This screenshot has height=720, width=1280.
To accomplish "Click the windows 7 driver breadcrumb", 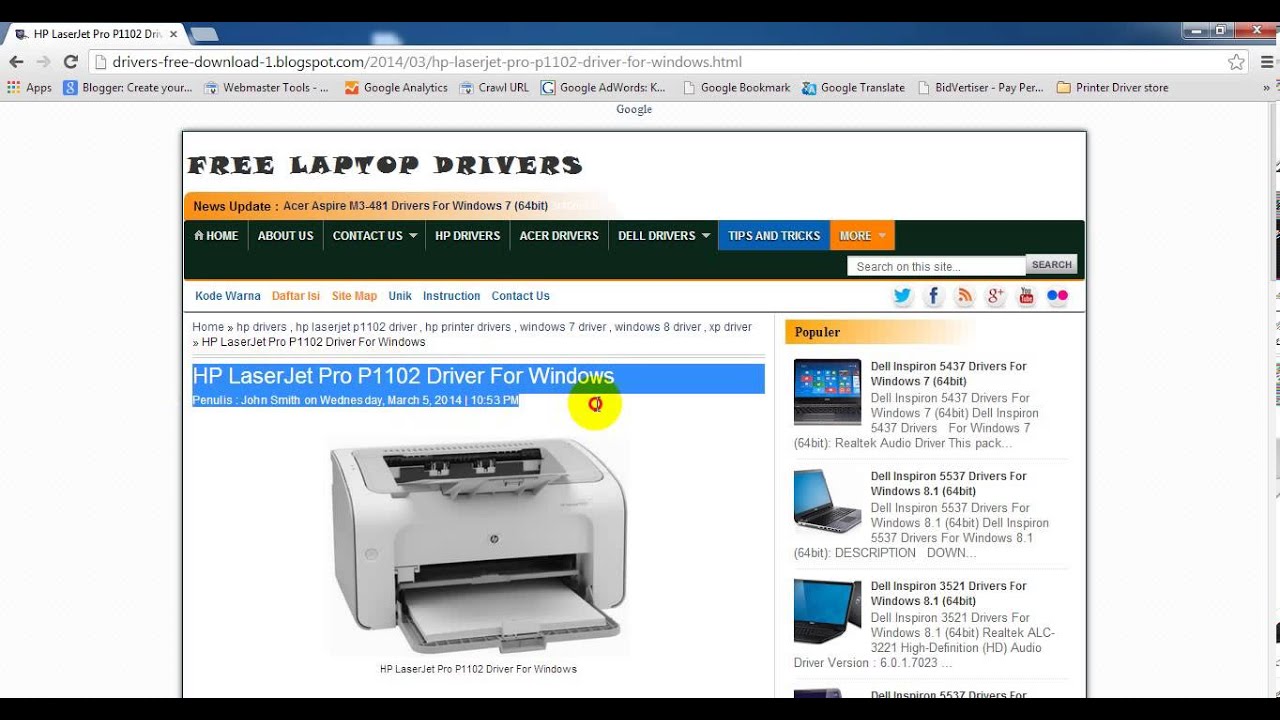I will [x=563, y=327].
